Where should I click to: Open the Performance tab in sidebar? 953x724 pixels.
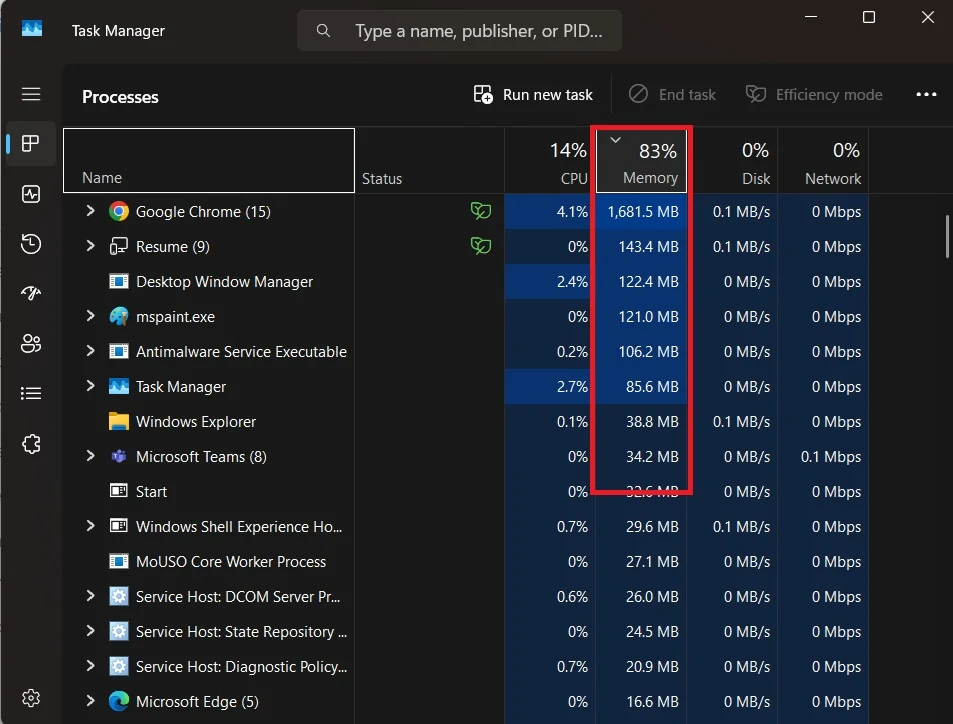(x=31, y=194)
